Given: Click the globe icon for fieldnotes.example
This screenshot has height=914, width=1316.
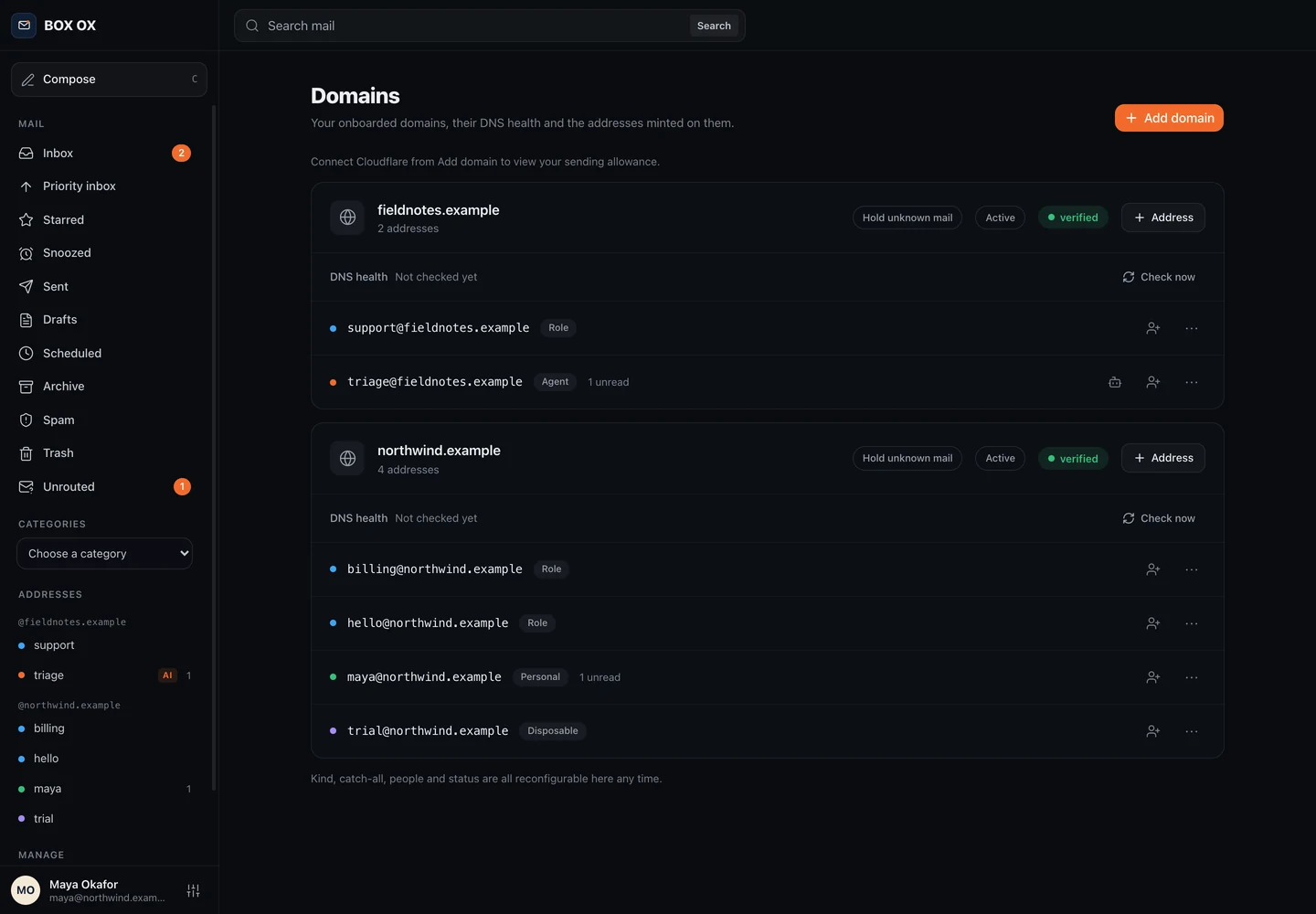Looking at the screenshot, I should (347, 218).
